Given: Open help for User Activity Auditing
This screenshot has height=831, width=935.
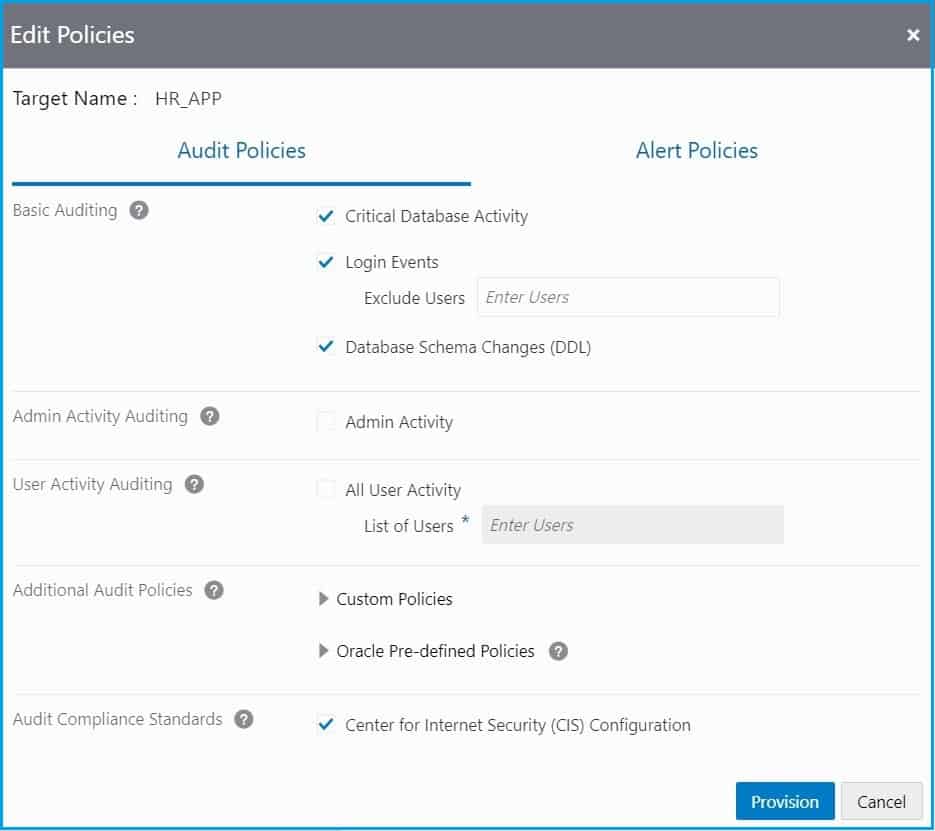Looking at the screenshot, I should click(197, 484).
